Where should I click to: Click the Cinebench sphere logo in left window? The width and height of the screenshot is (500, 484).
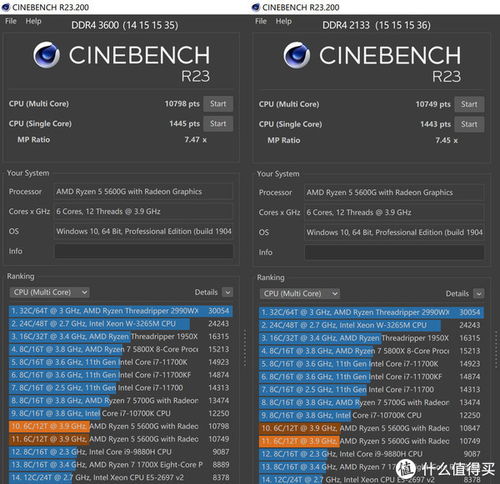pos(46,55)
